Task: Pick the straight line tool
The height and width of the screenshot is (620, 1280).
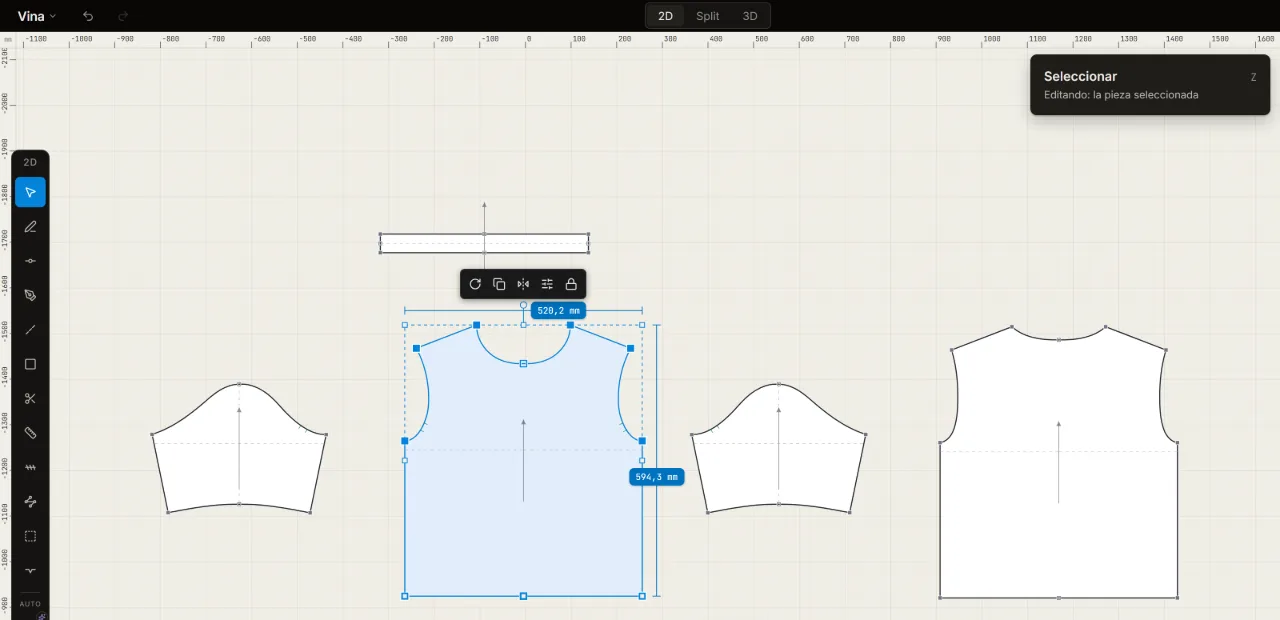Action: pos(30,330)
